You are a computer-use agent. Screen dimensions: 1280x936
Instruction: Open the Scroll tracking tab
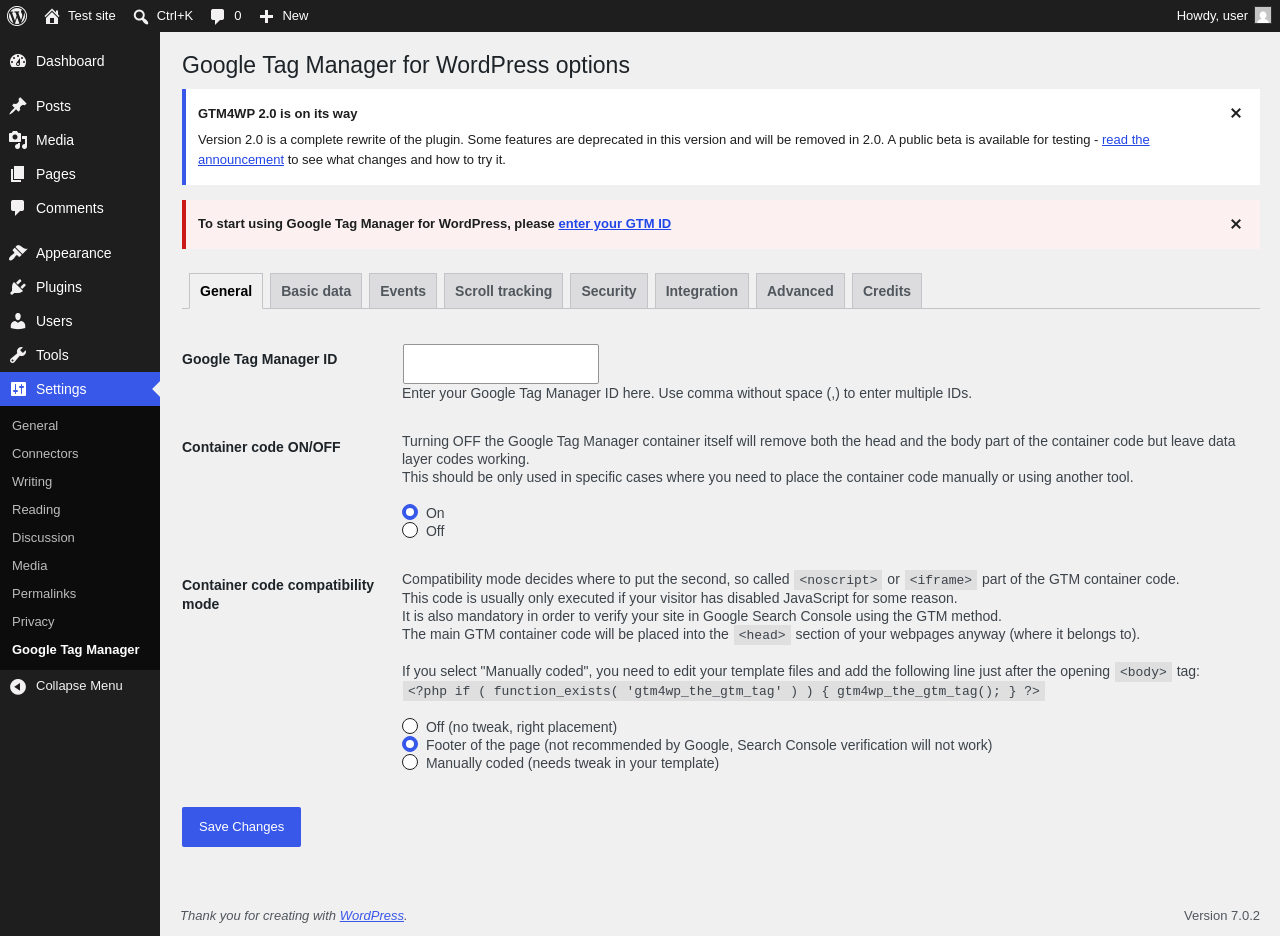pos(503,291)
